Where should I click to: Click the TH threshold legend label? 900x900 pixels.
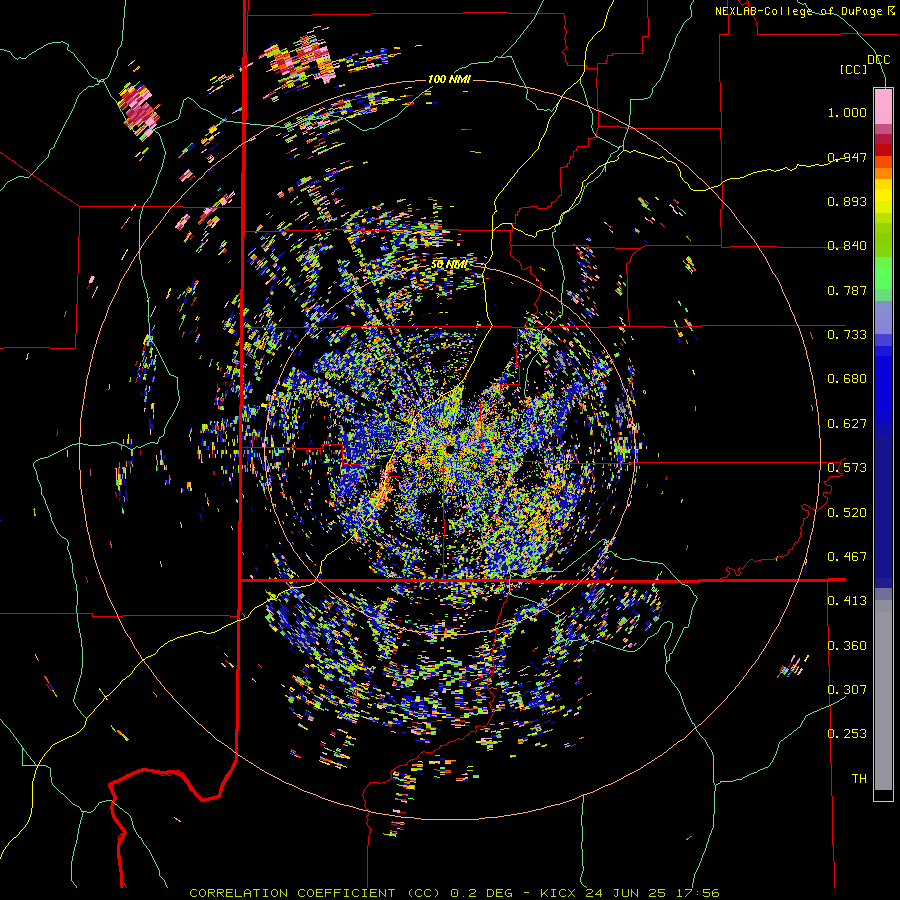pyautogui.click(x=859, y=779)
